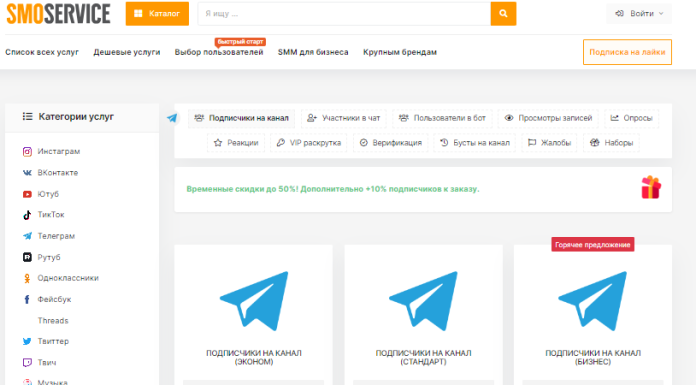
Task: Click the Горячее предложение badge
Action: click(x=593, y=245)
